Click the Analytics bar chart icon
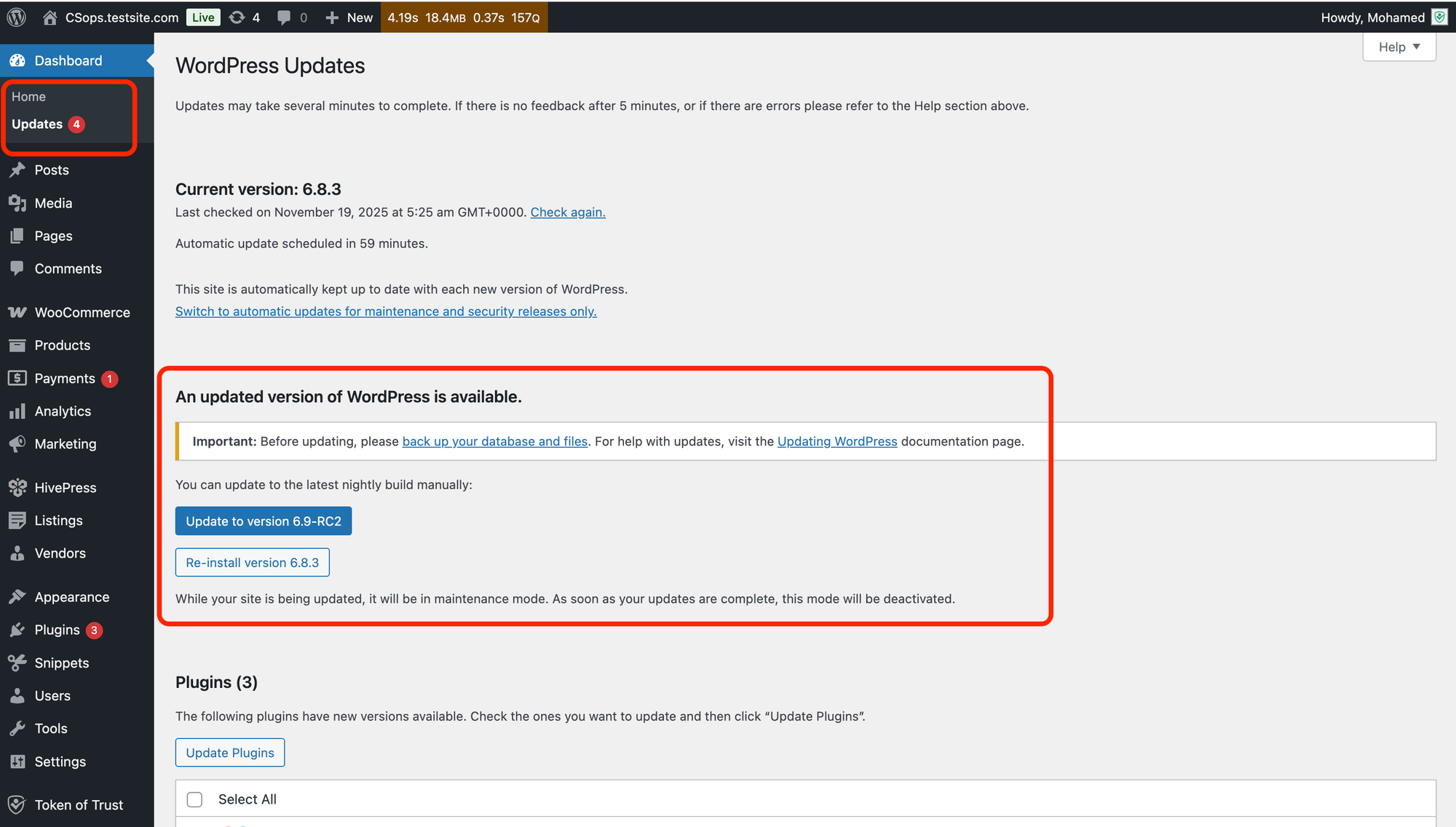 (x=17, y=411)
